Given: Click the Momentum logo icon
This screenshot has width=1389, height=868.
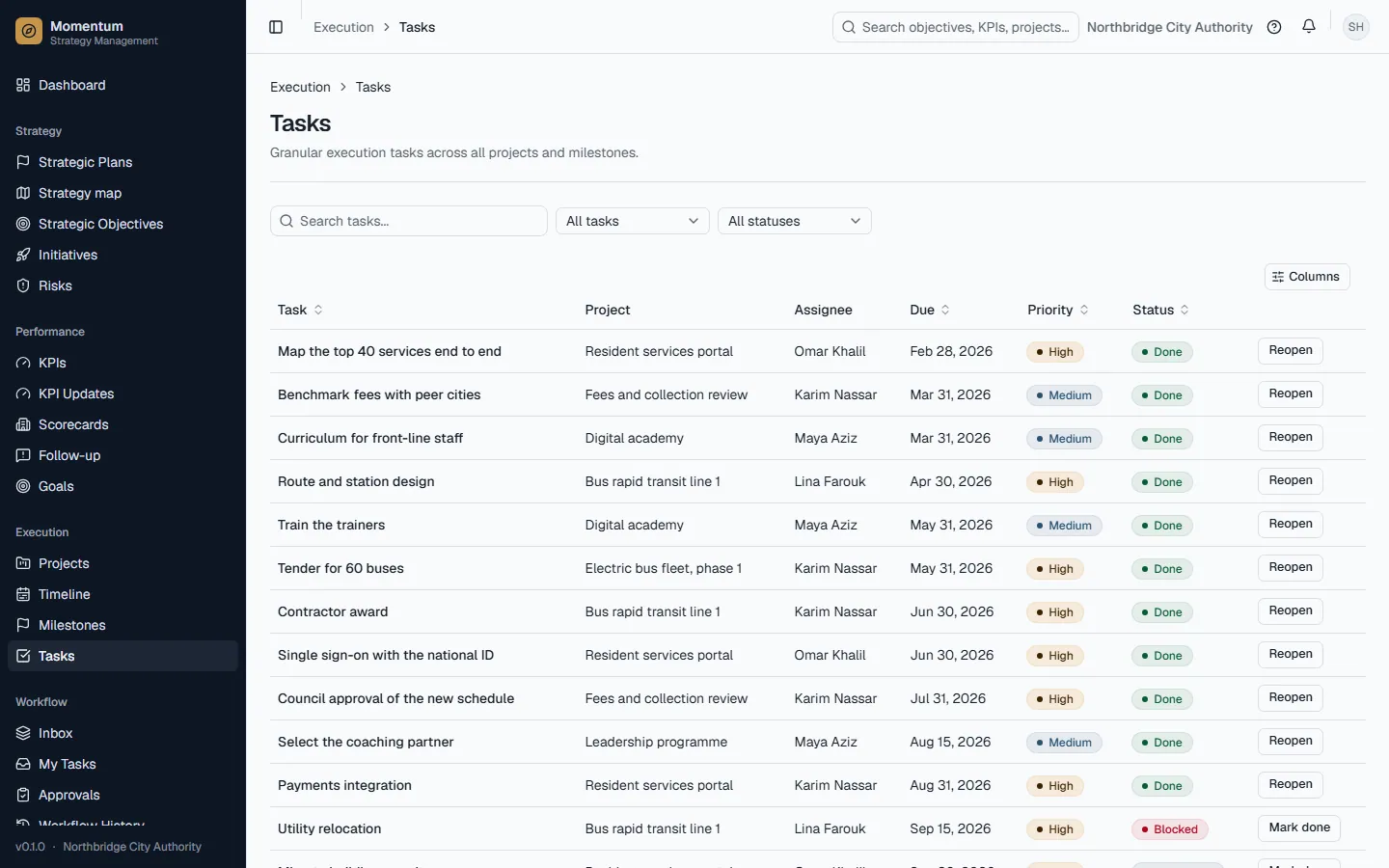Looking at the screenshot, I should [x=29, y=32].
